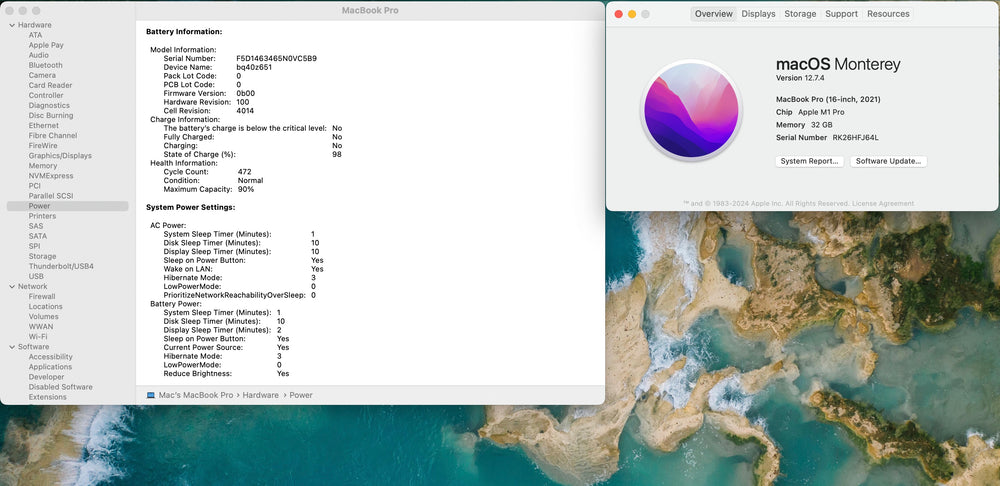Click the computer icon in path bar

[151, 395]
